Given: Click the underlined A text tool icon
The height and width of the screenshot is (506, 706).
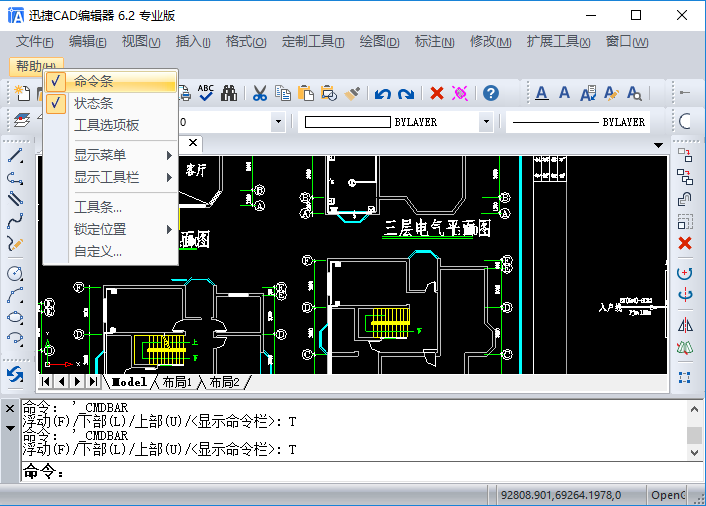Looking at the screenshot, I should (x=542, y=93).
